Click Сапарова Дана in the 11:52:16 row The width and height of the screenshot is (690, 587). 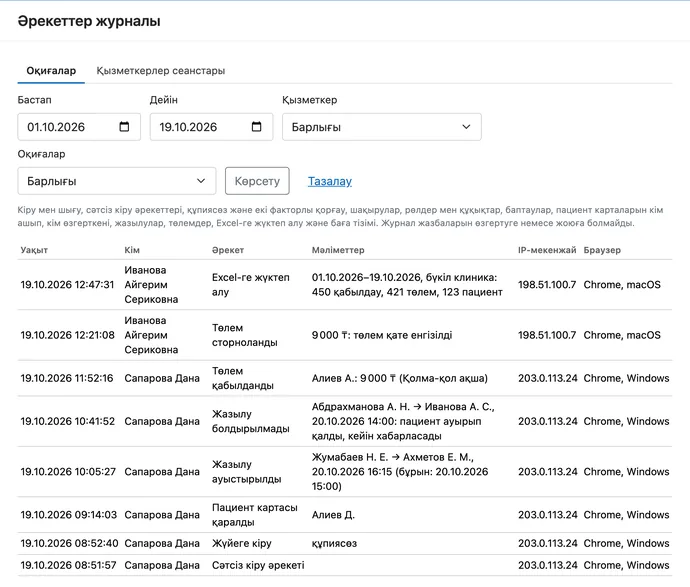point(161,378)
